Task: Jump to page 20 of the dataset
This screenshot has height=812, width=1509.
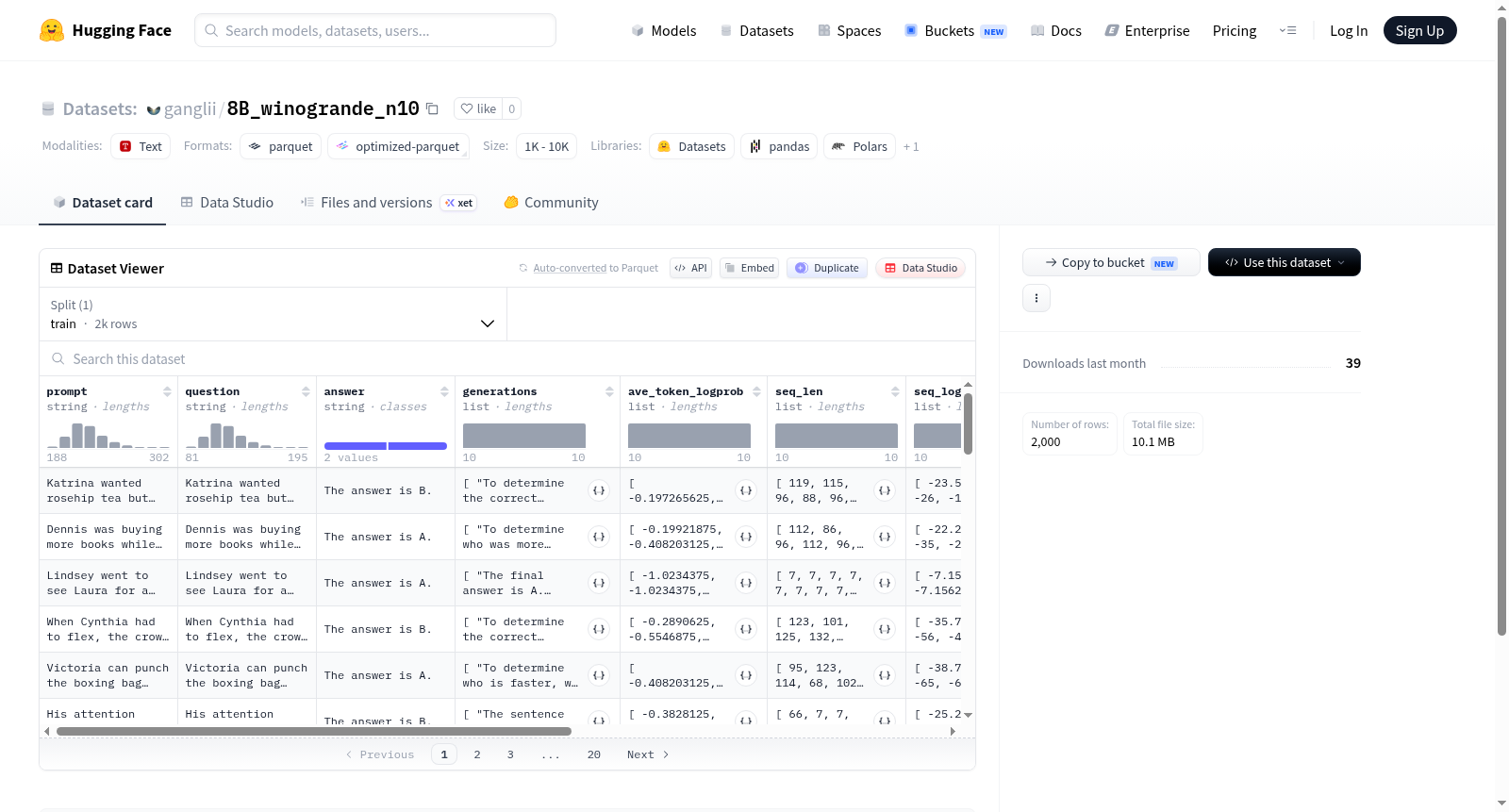Action: tap(594, 754)
